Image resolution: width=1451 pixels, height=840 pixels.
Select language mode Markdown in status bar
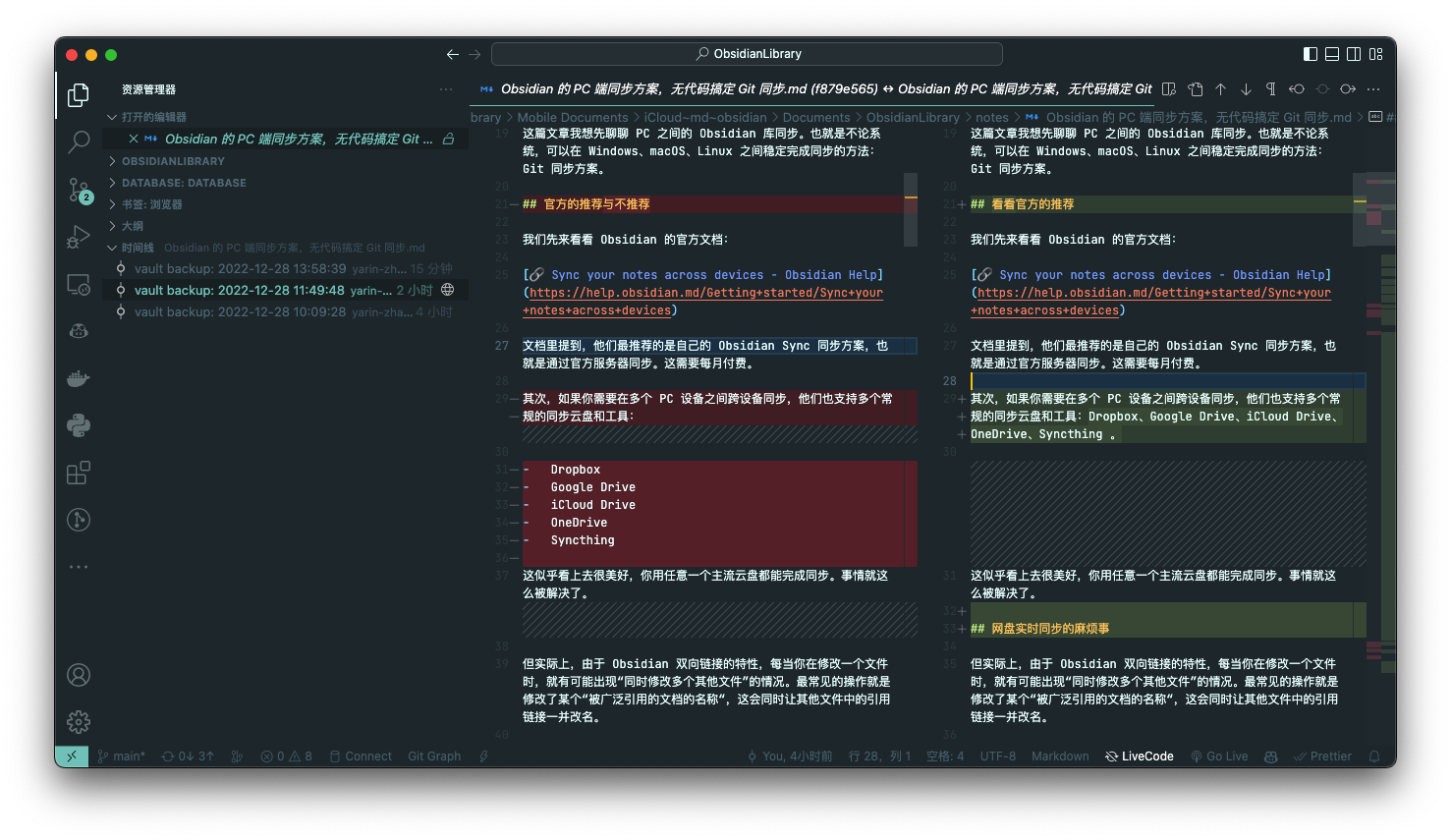pos(1060,756)
